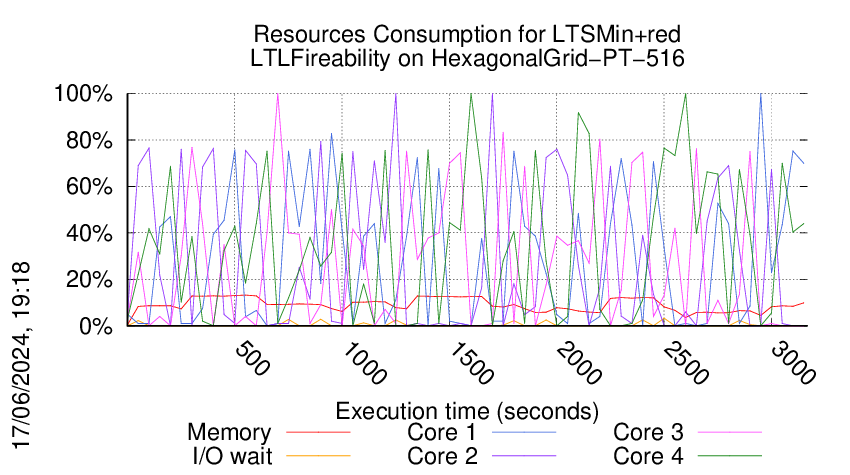The image size is (850, 475).
Task: Click the chart title 'Resources Consumption for LTSMin+red'
Action: [467, 34]
